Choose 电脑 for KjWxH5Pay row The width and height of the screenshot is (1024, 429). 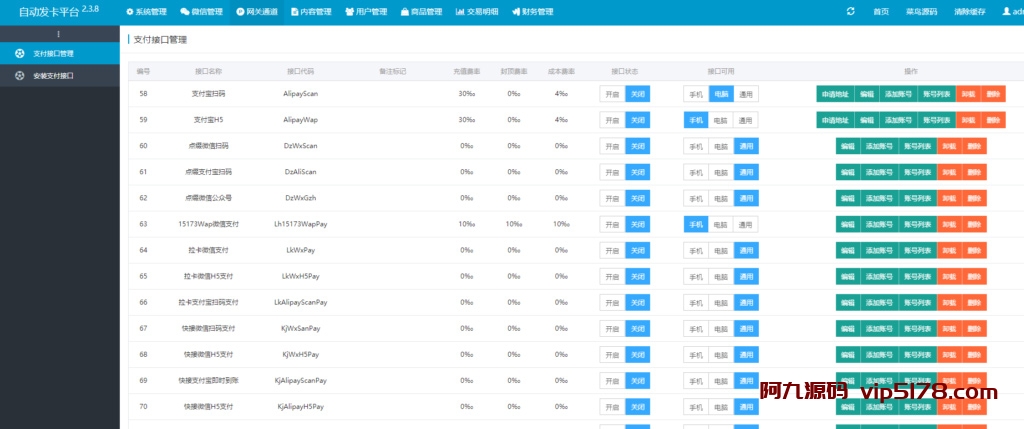click(x=721, y=355)
